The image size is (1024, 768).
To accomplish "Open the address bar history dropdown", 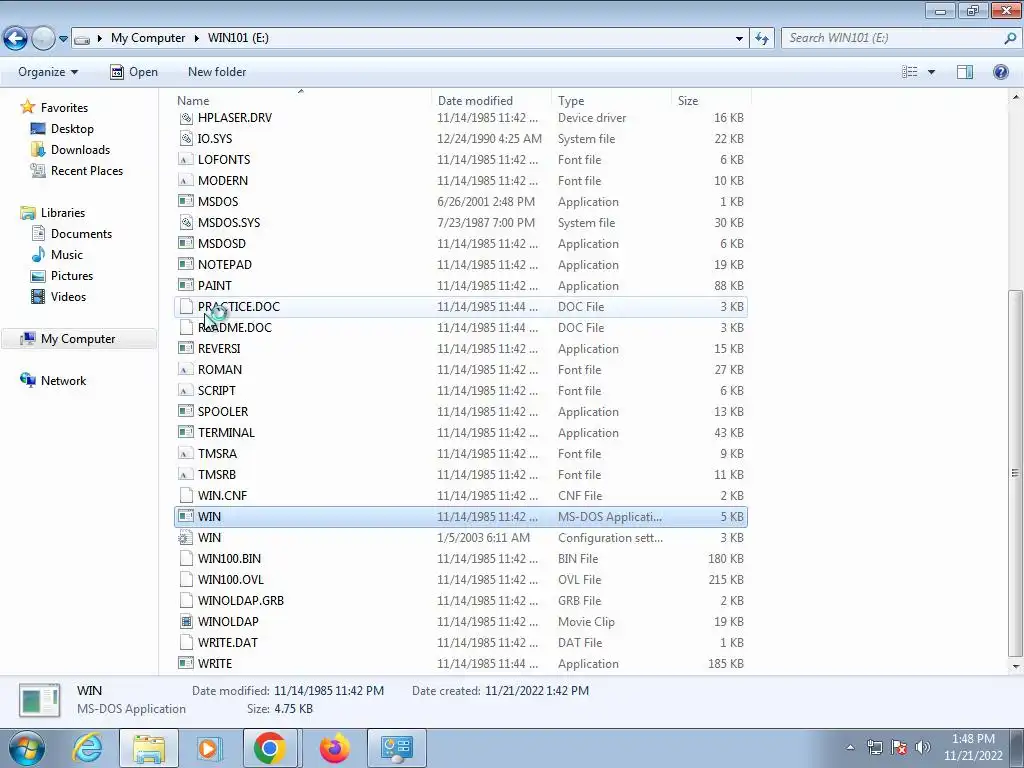I will tap(739, 39).
